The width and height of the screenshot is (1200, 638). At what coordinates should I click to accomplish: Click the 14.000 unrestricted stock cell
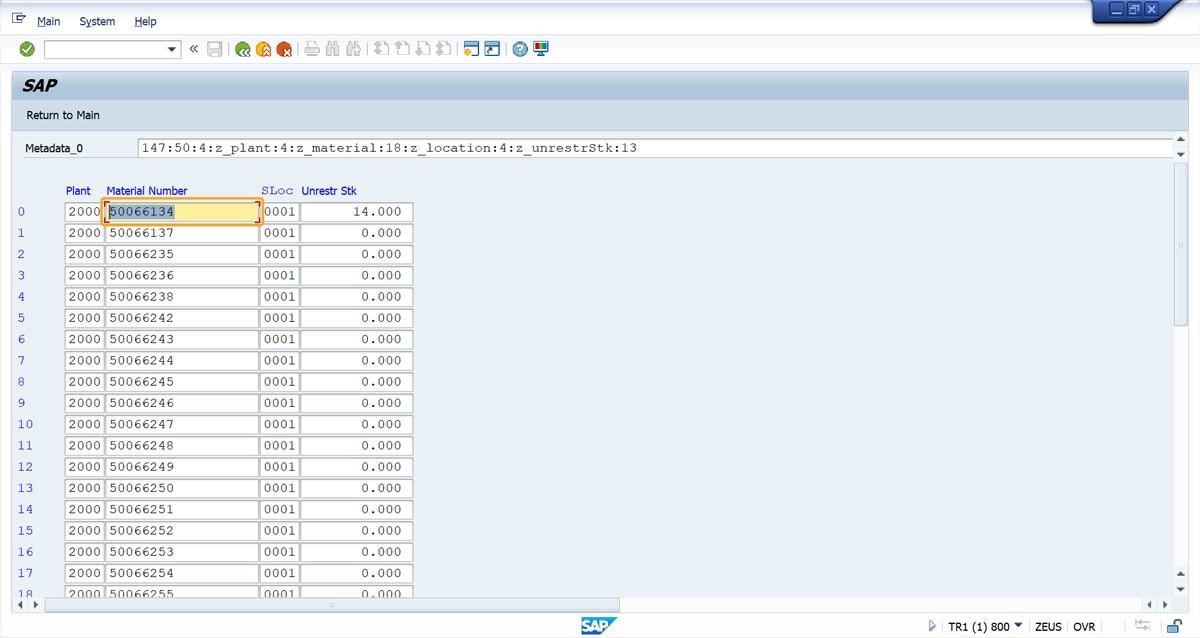[x=357, y=212]
